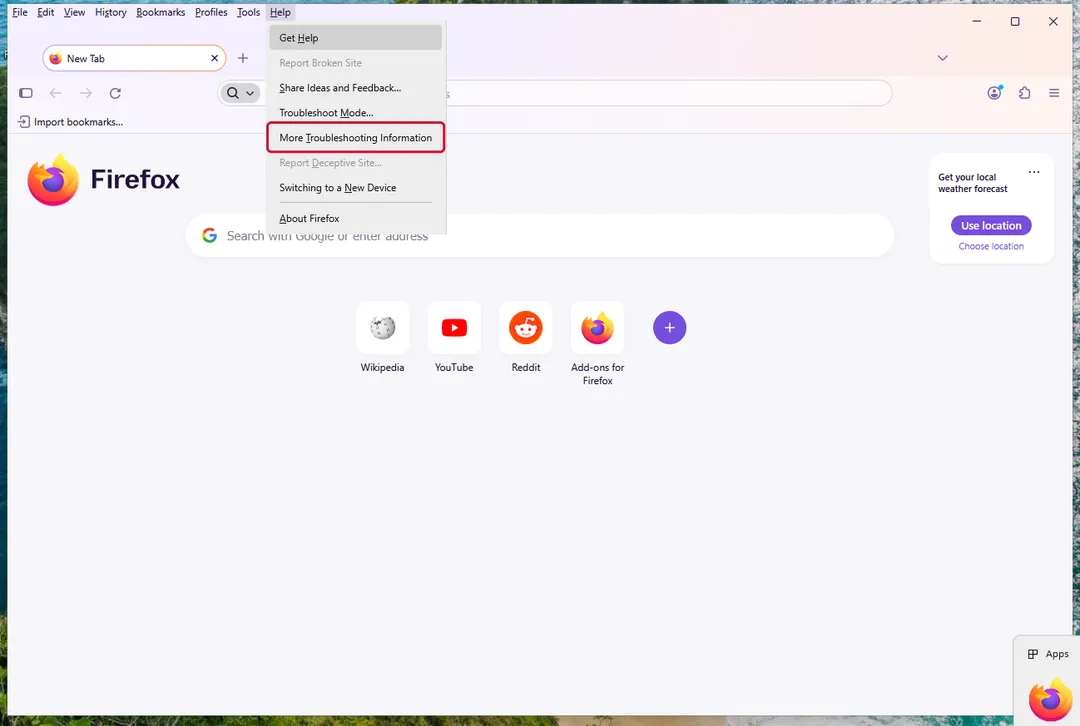1080x726 pixels.
Task: Select Troubleshoot Mode menu item
Action: 355,112
